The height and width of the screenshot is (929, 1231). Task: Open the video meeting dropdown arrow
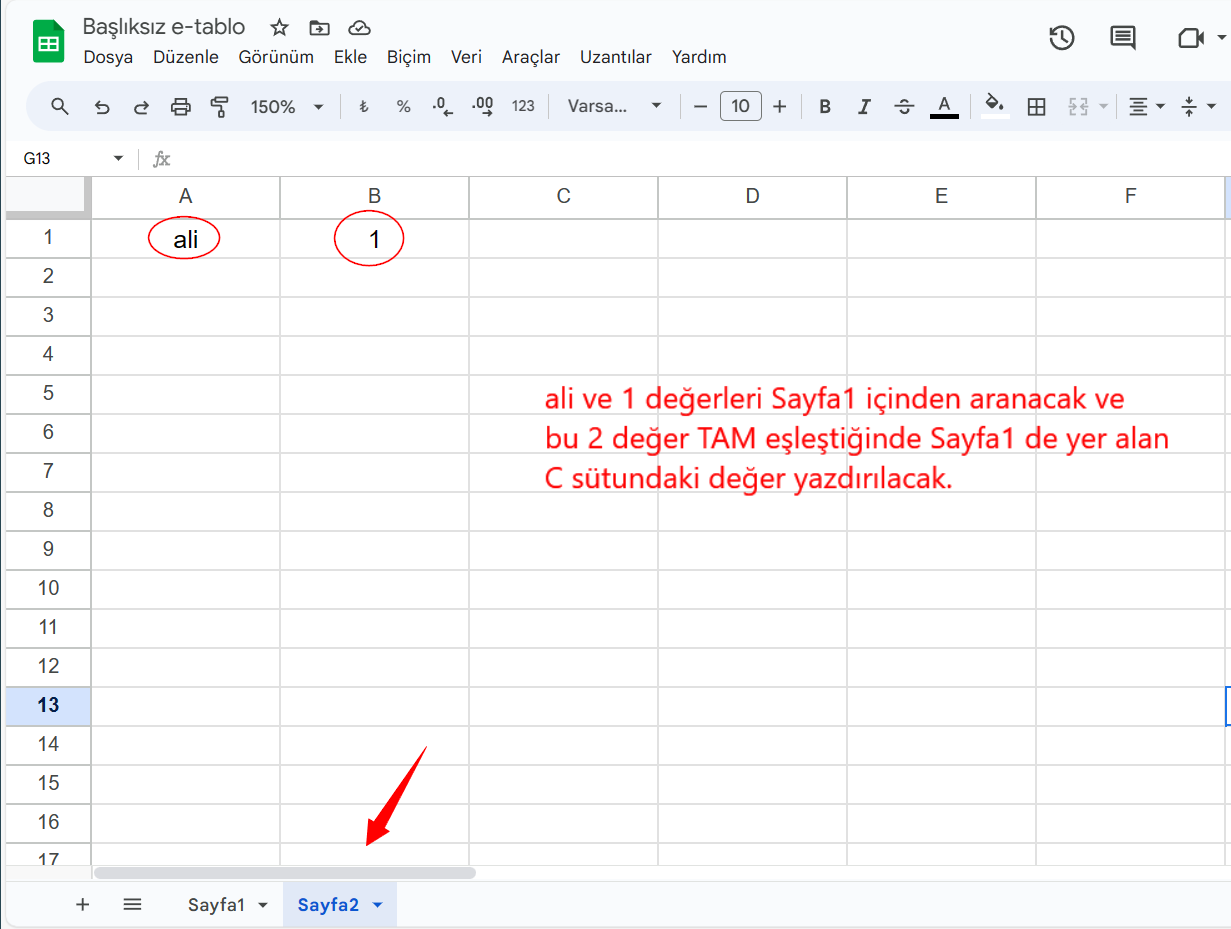[x=1221, y=38]
